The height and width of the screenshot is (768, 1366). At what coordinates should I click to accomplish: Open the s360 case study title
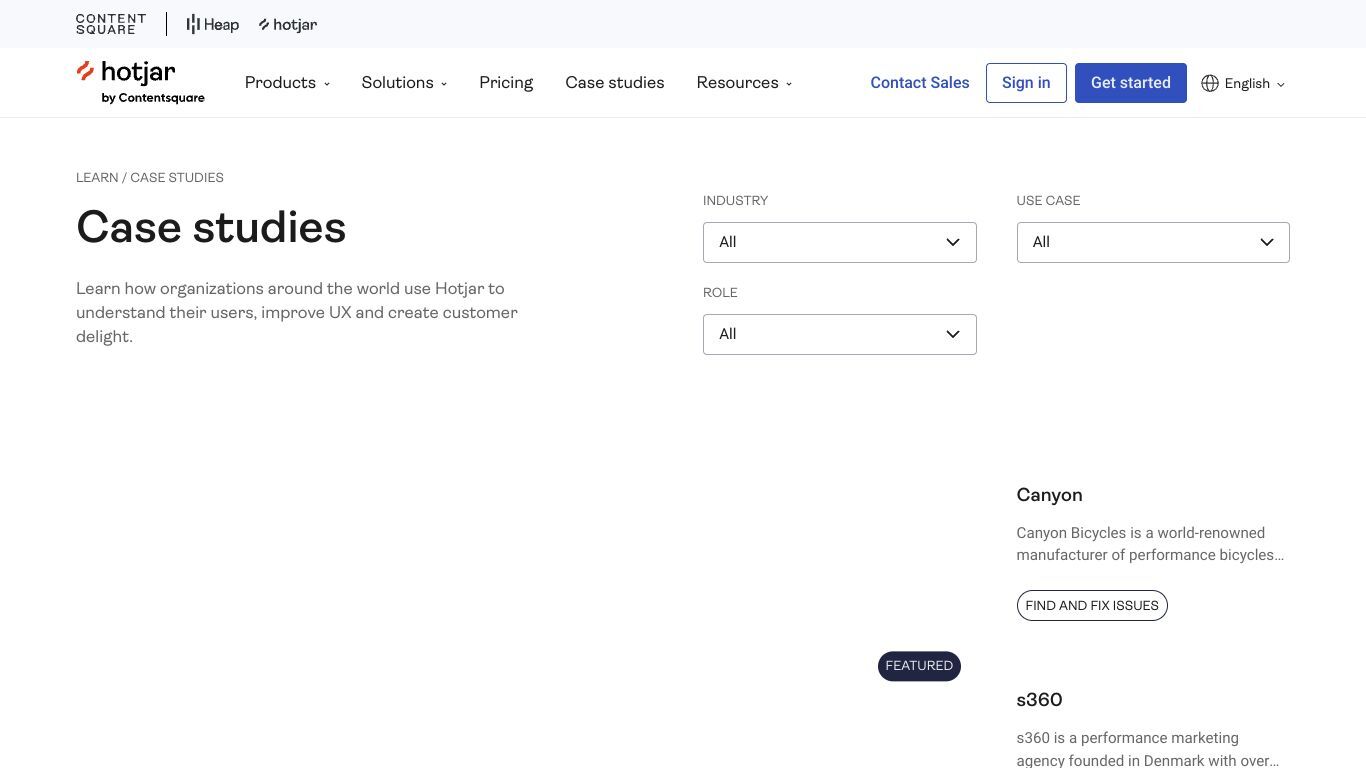pyautogui.click(x=1039, y=700)
